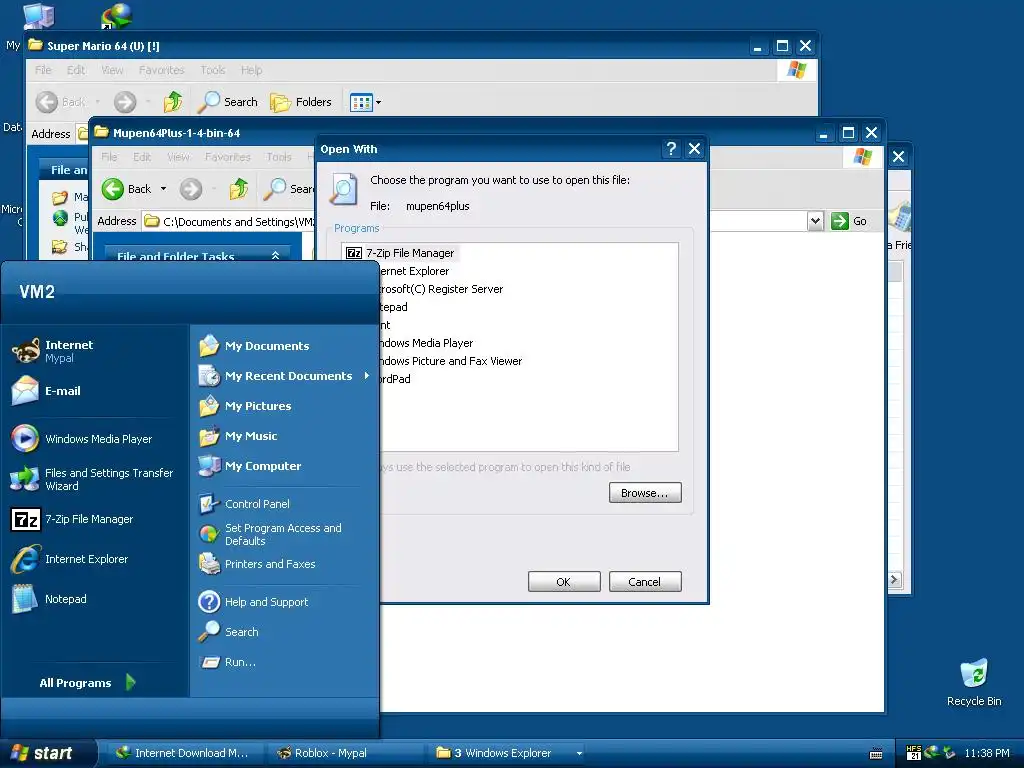Expand the All Programs list
This screenshot has height=768, width=1024.
[x=87, y=683]
